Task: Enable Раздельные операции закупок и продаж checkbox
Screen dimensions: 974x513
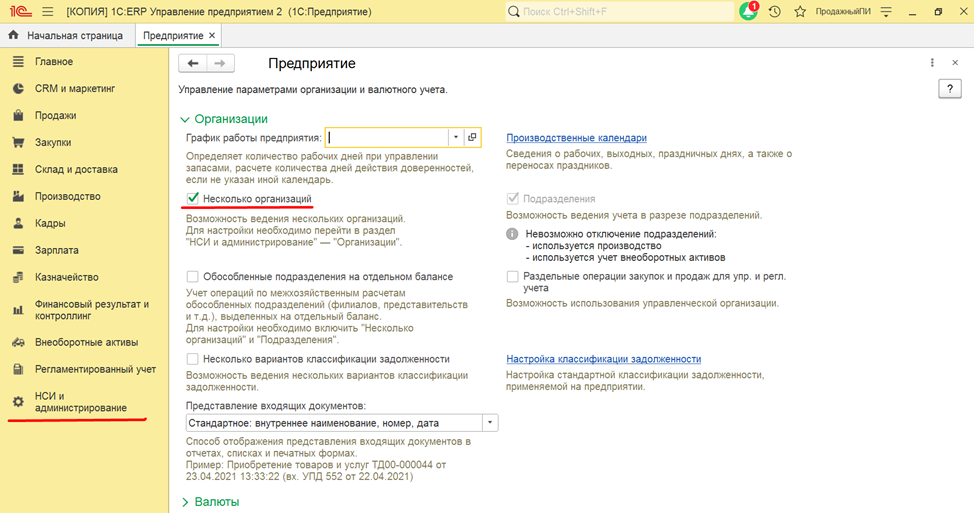Action: pos(512,276)
